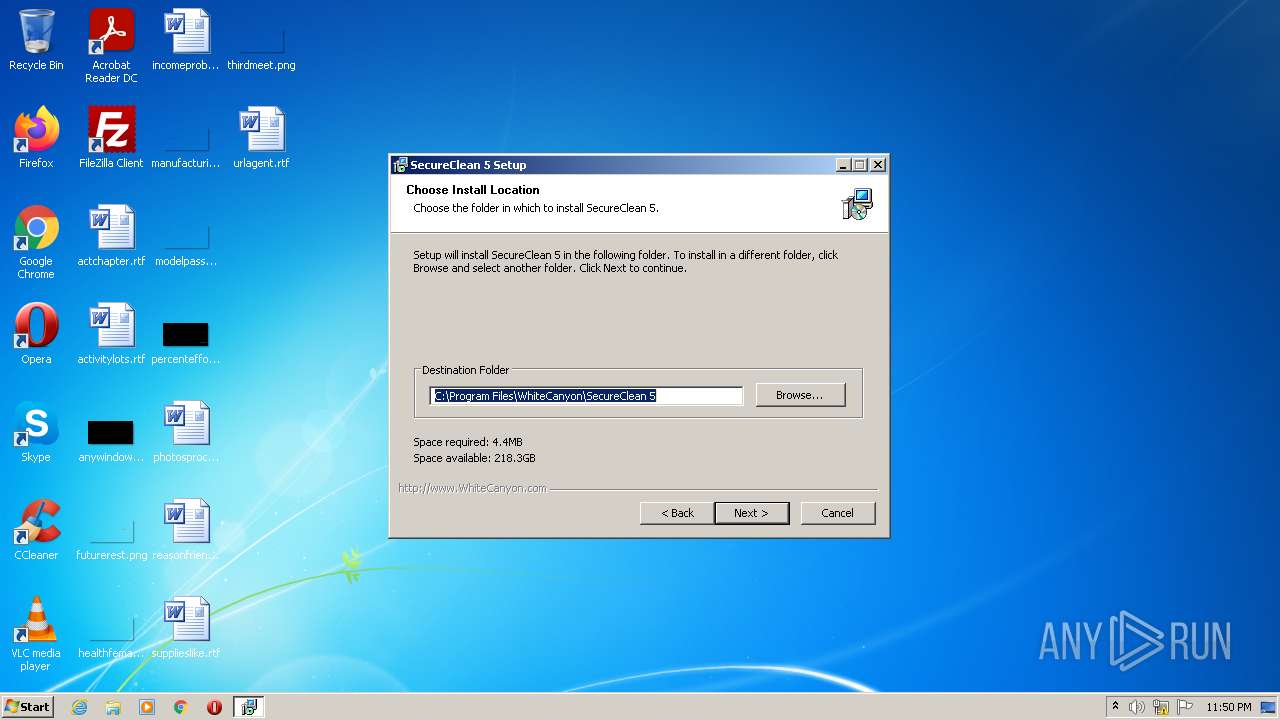
Task: Open Action Center flag icon
Action: pos(1184,707)
